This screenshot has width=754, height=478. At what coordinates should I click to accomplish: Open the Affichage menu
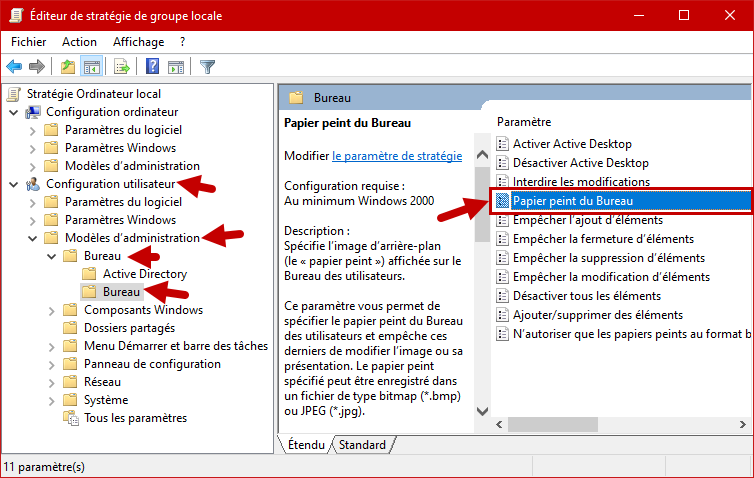[x=138, y=42]
